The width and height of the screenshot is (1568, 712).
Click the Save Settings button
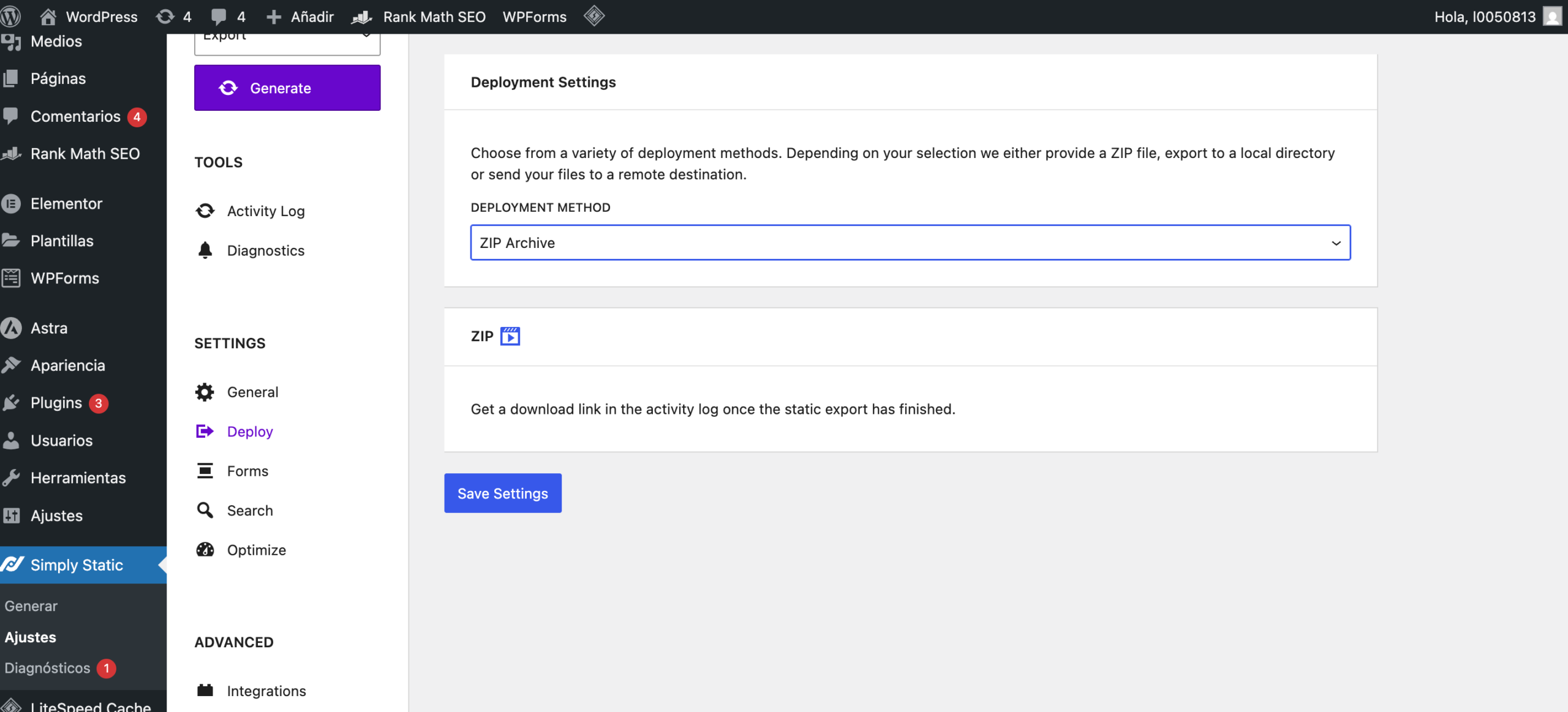502,493
